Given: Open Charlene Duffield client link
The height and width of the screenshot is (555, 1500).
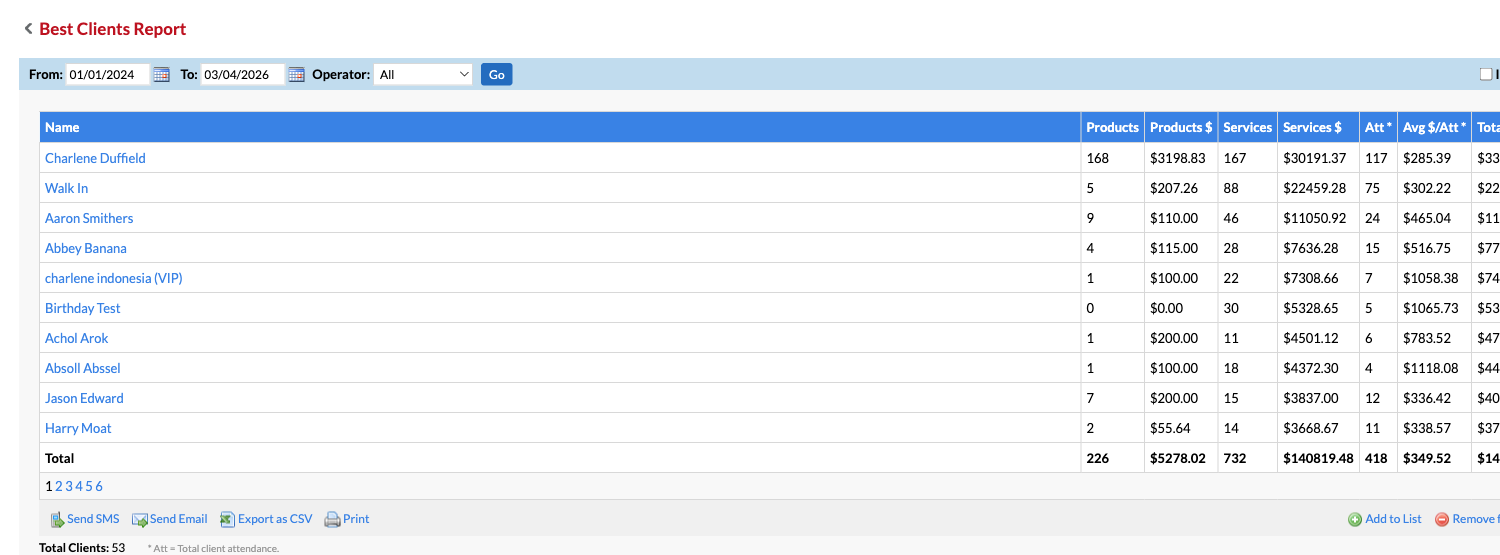Looking at the screenshot, I should pos(95,158).
